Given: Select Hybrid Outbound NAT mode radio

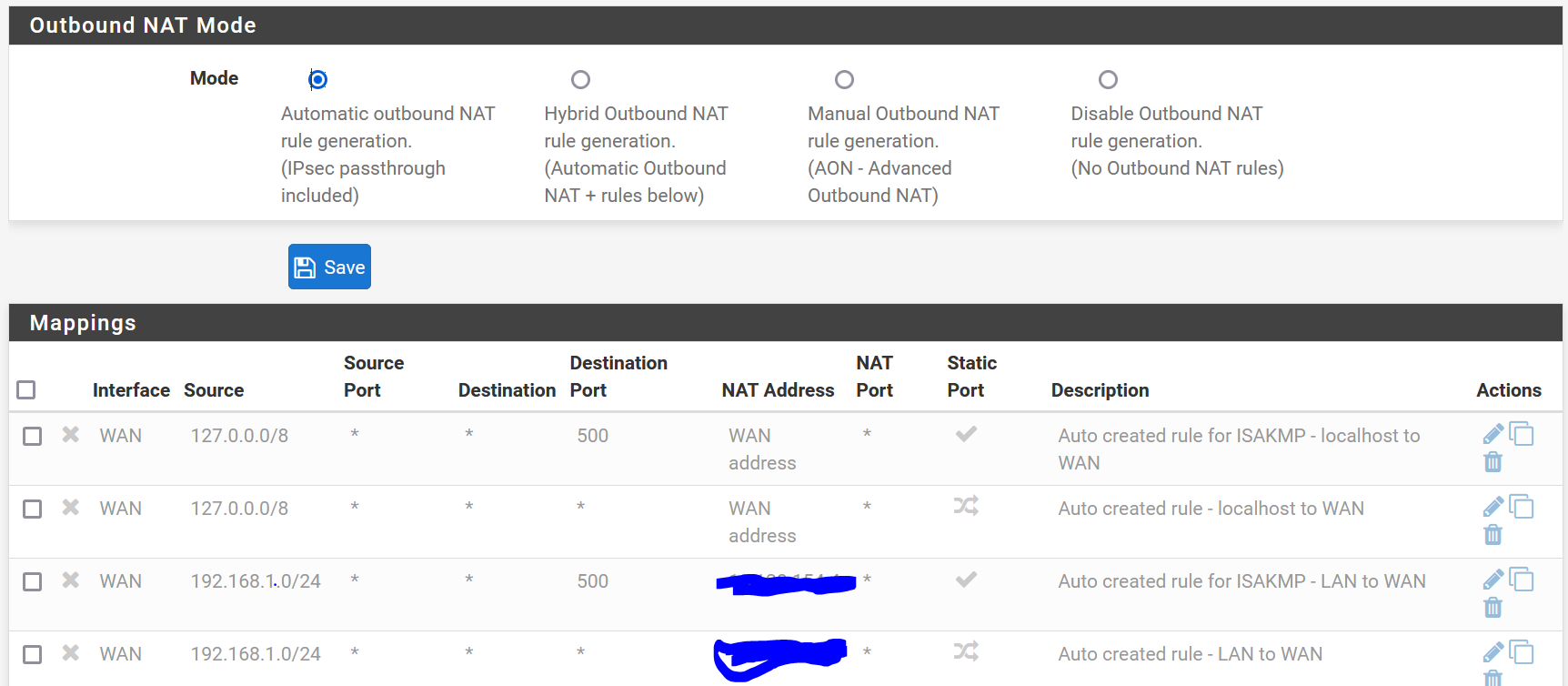Looking at the screenshot, I should point(580,79).
